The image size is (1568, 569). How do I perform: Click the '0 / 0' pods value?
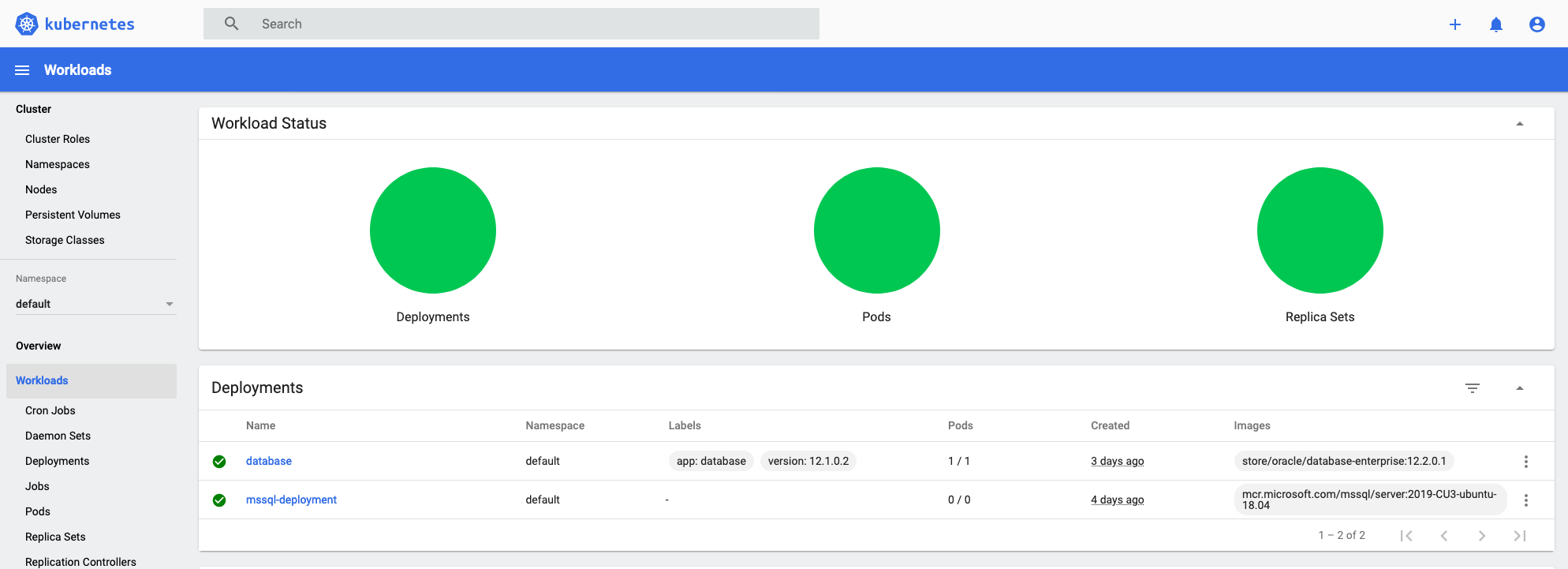click(959, 500)
